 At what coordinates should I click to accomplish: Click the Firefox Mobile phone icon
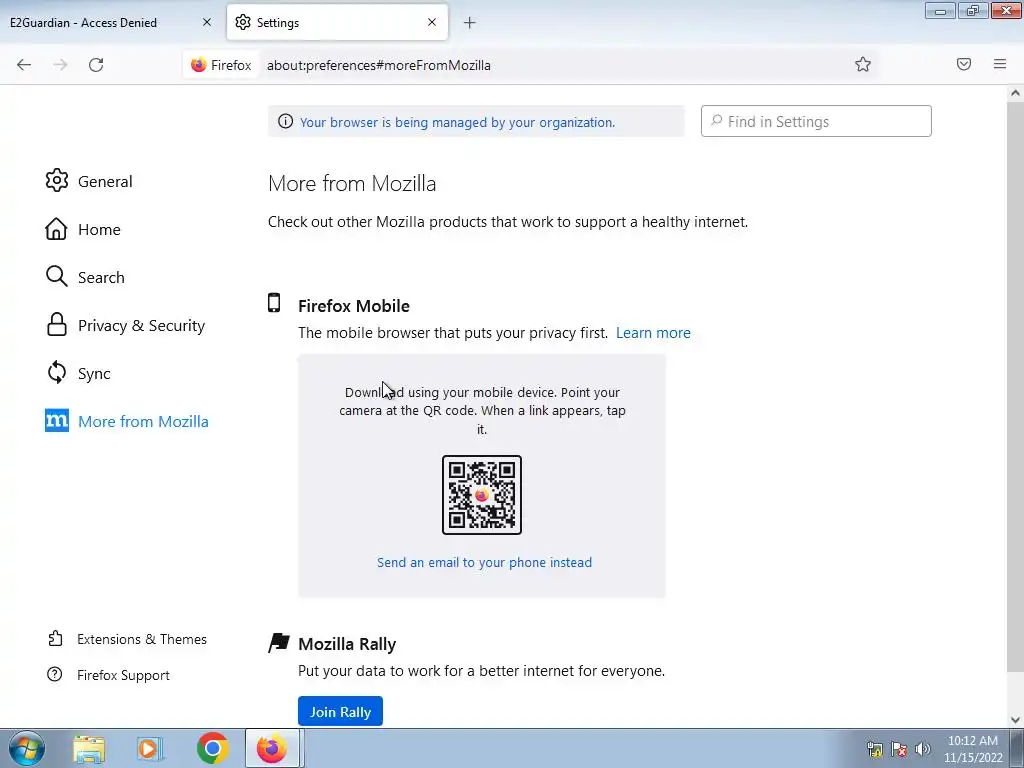(274, 303)
